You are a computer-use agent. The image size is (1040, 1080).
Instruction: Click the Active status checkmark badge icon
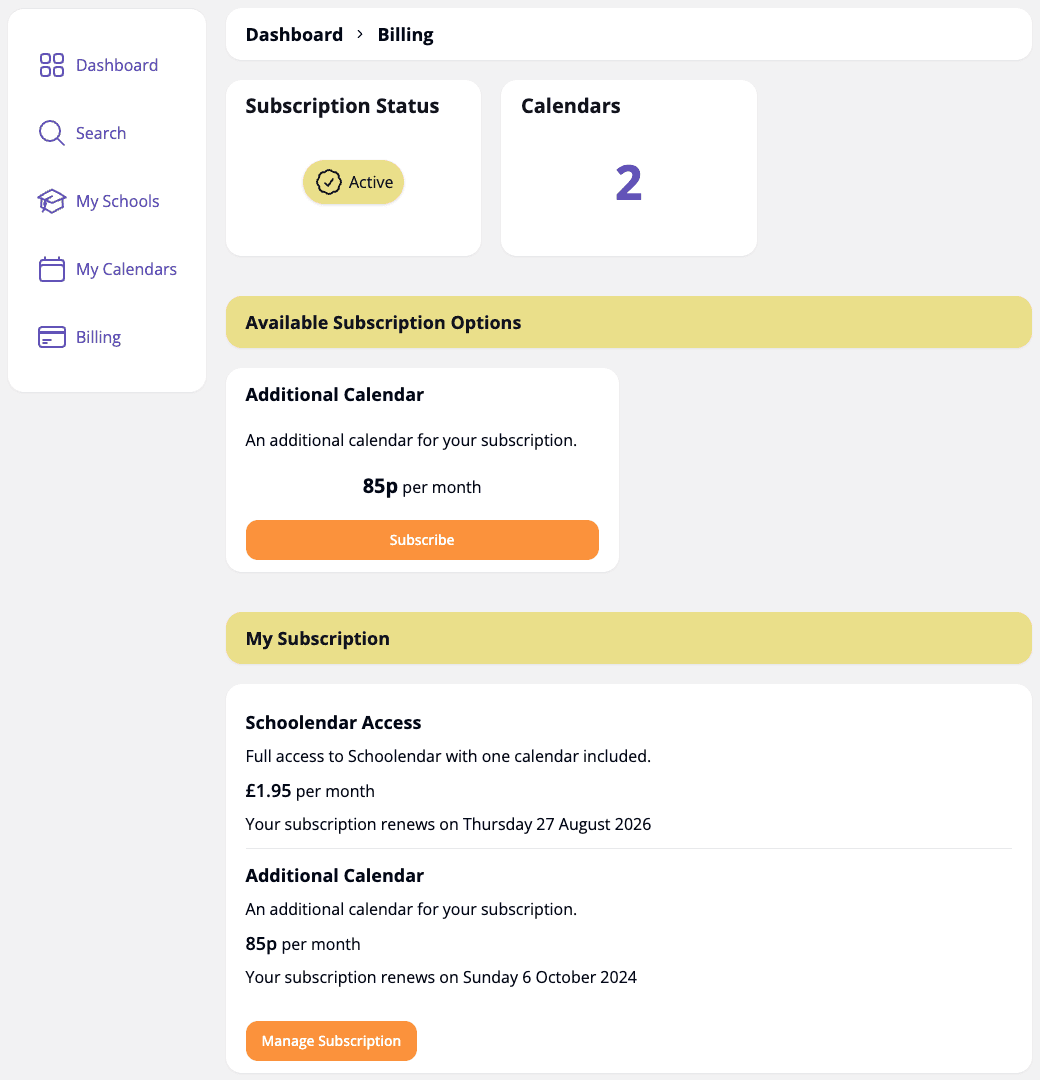point(328,183)
